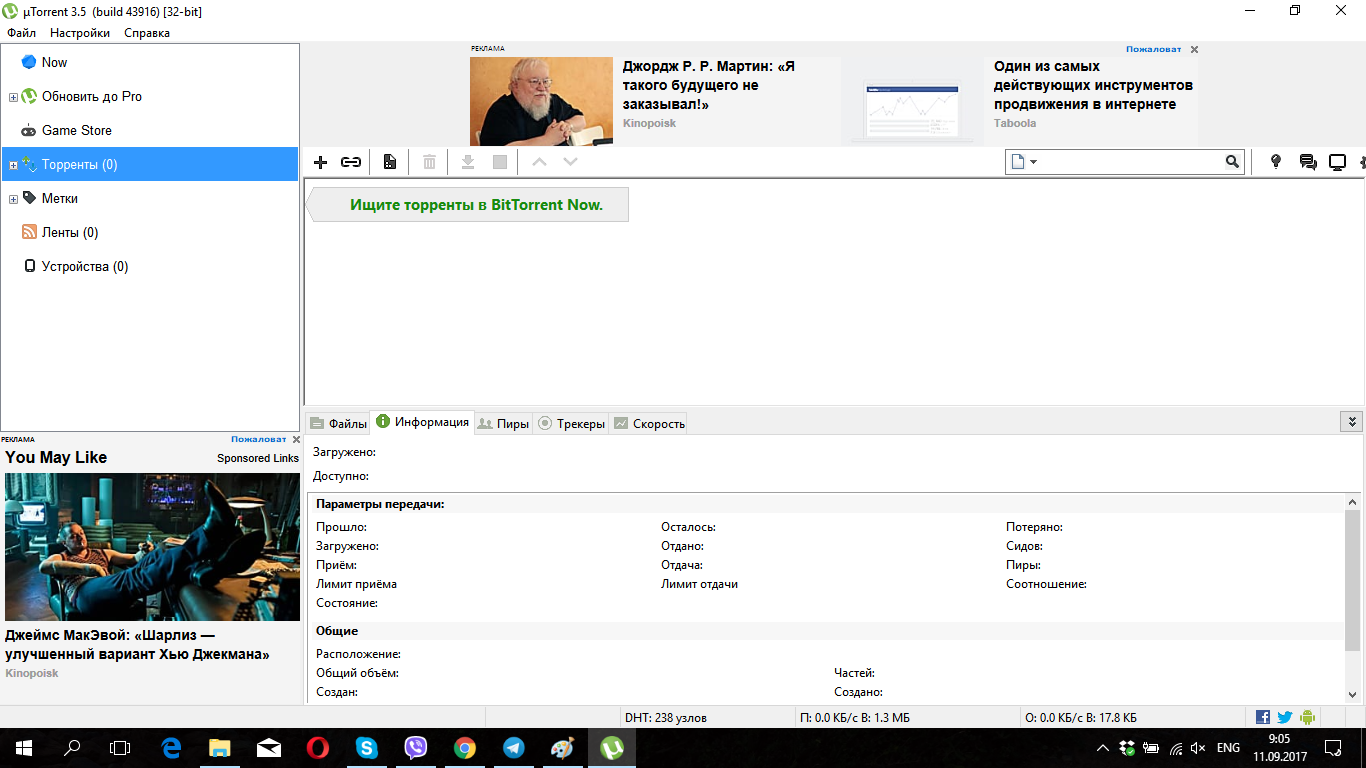
Task: Open Telegram from the taskbar
Action: point(514,748)
